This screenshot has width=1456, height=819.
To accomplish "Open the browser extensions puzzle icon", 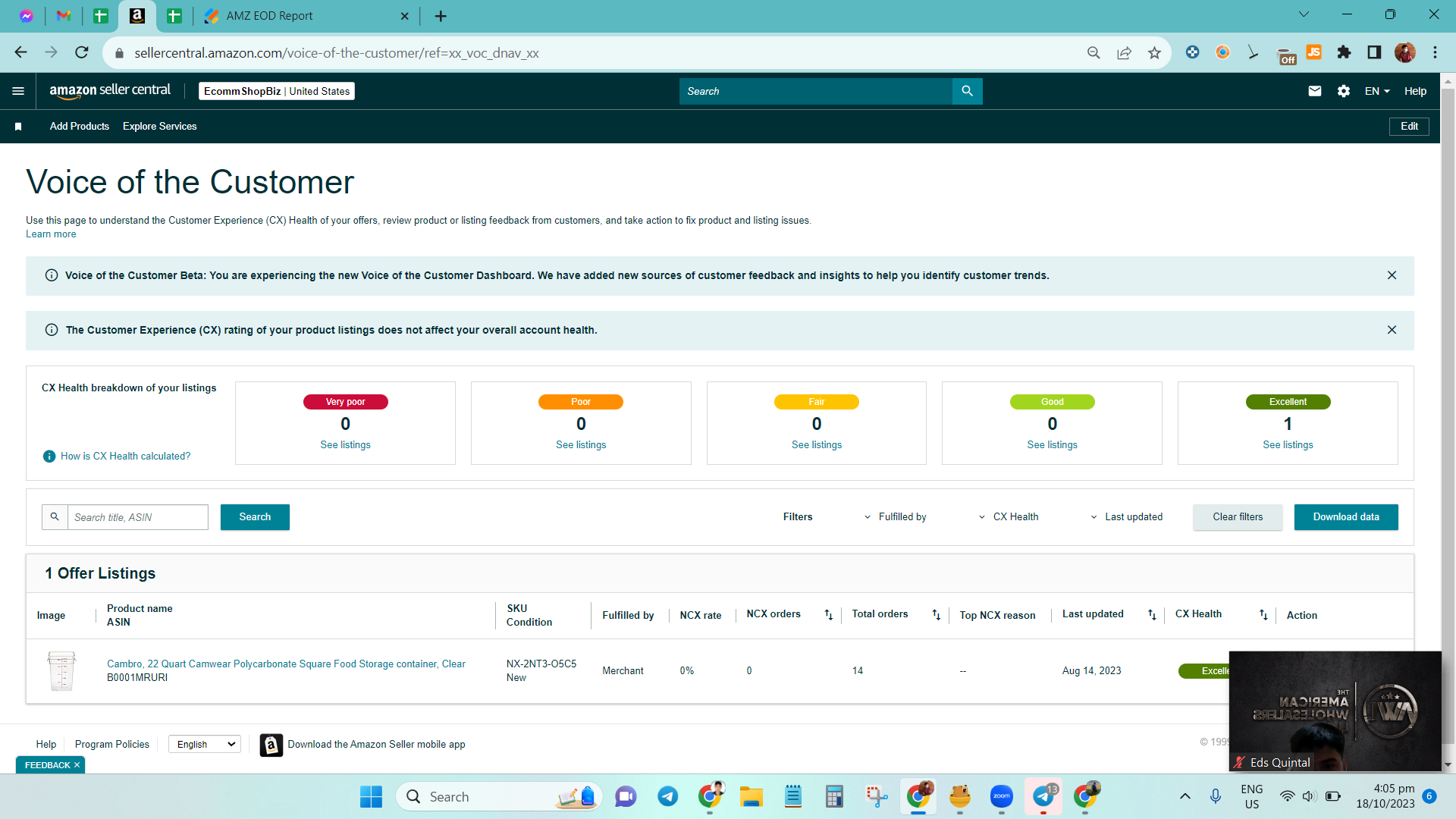I will (1344, 52).
